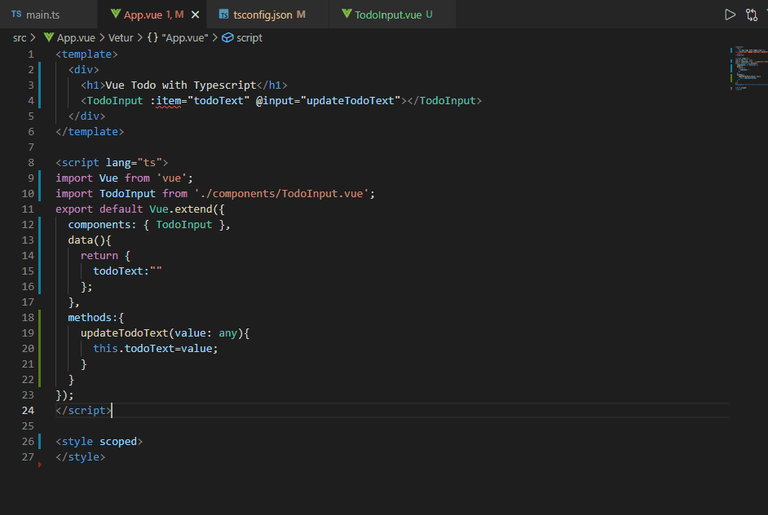Click 'data(){' on line 13
This screenshot has height=515, width=768.
pos(90,240)
